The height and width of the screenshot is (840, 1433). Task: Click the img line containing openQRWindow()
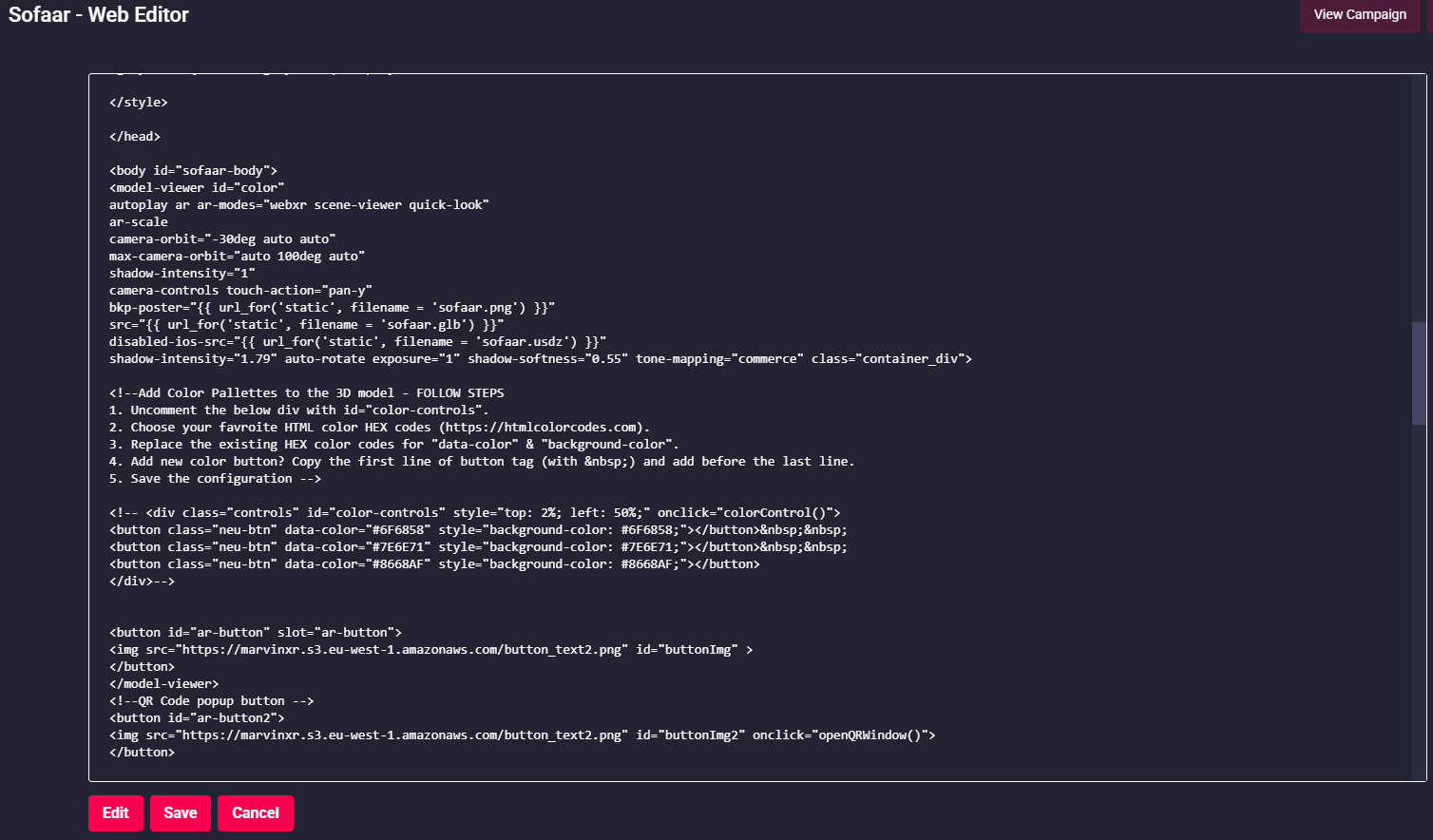tap(522, 735)
